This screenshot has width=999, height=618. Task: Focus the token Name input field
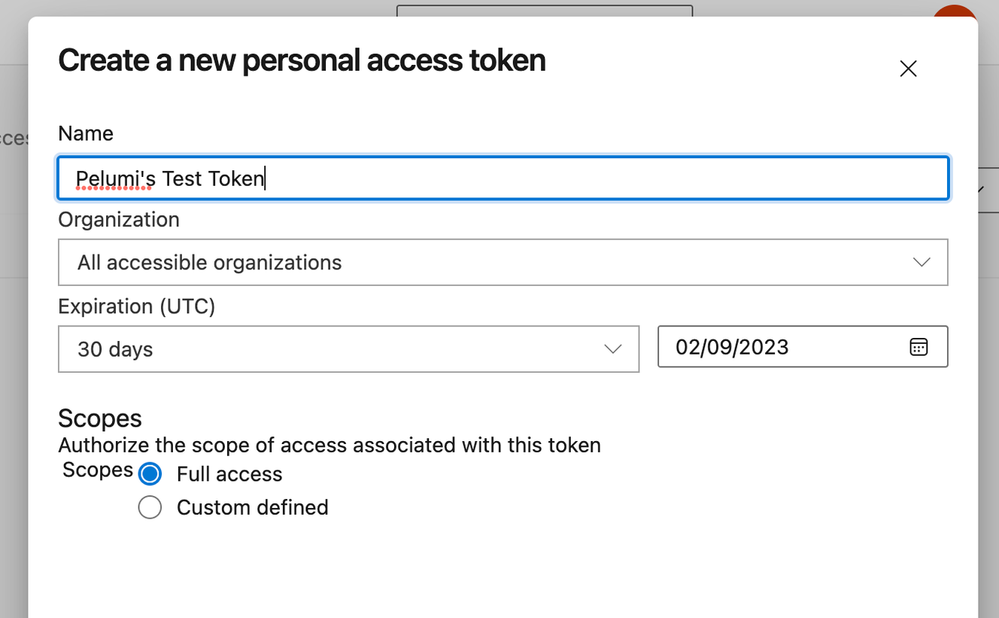point(503,178)
